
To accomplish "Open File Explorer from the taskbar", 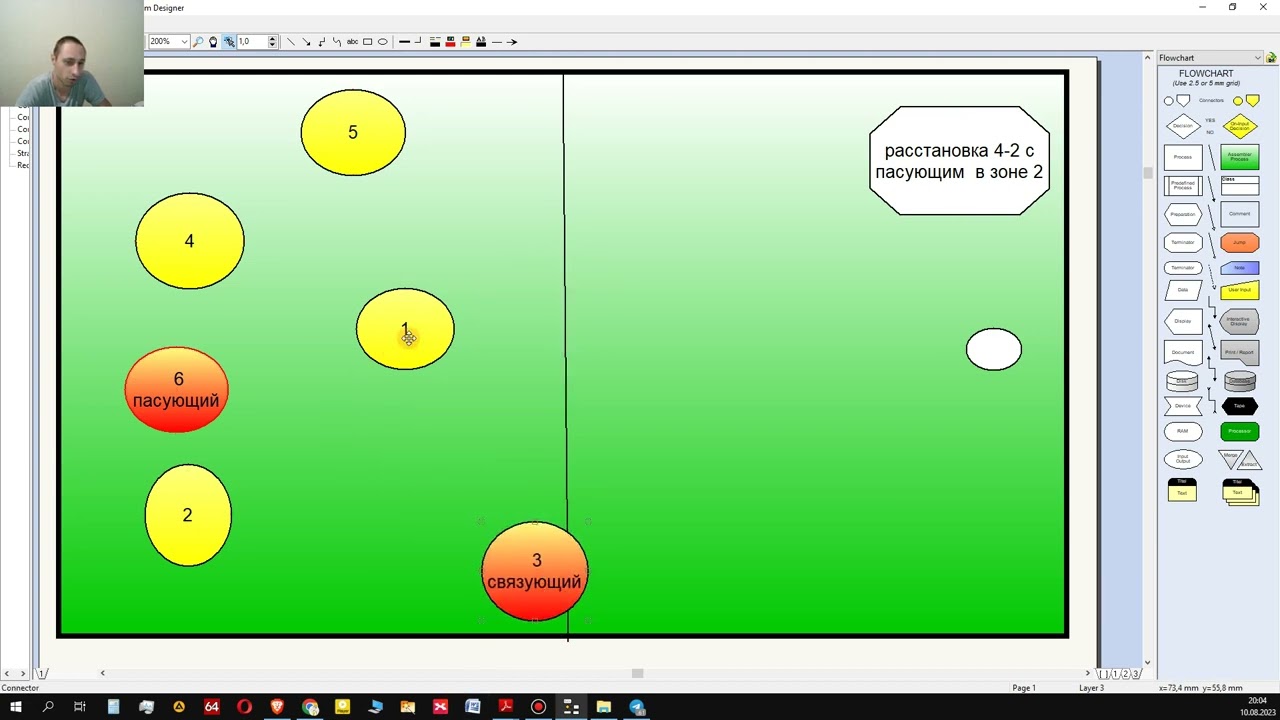I will point(604,707).
